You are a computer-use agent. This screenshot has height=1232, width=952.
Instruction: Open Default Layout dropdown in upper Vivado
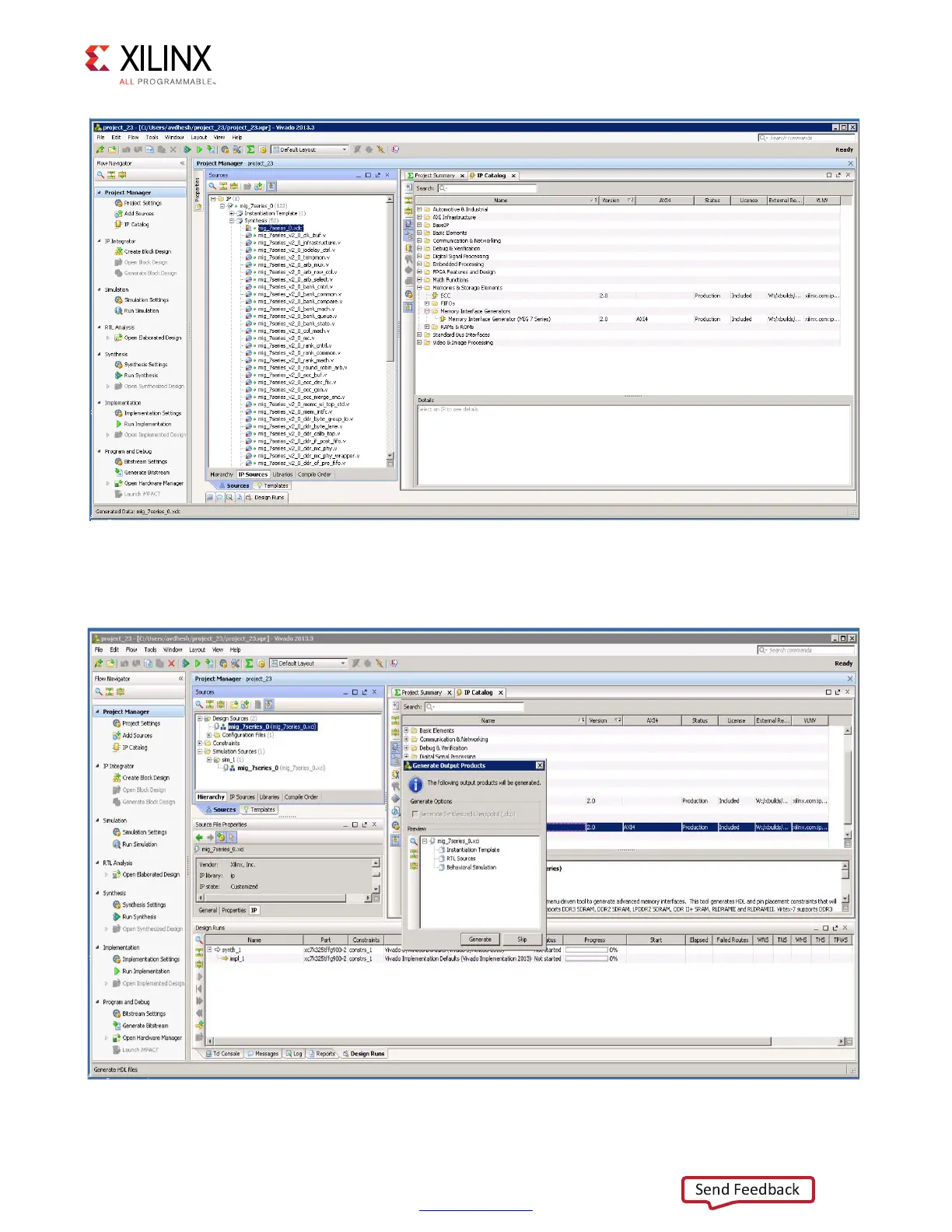pyautogui.click(x=310, y=149)
